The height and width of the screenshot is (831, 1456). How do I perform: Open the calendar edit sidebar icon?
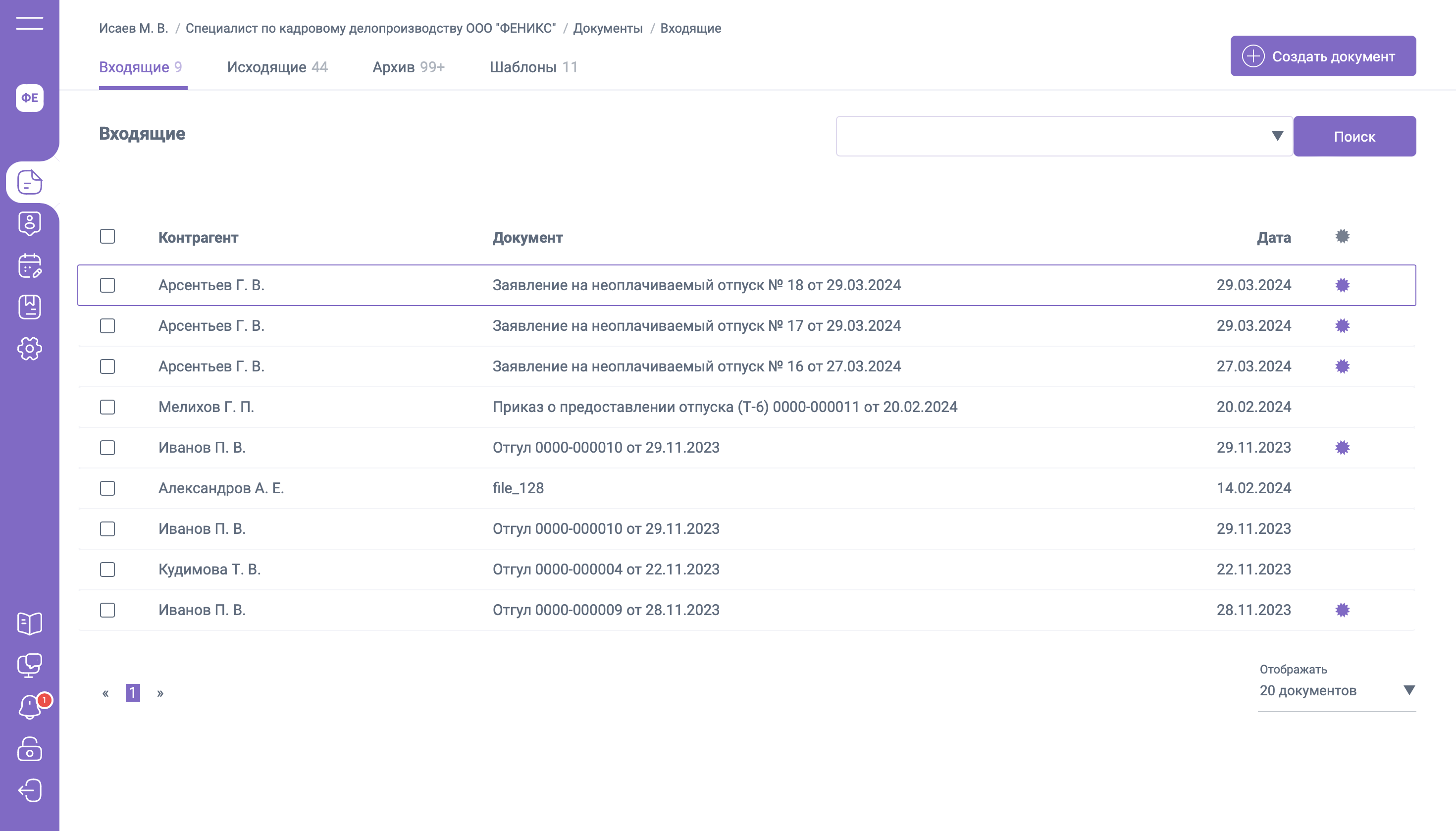pos(30,265)
